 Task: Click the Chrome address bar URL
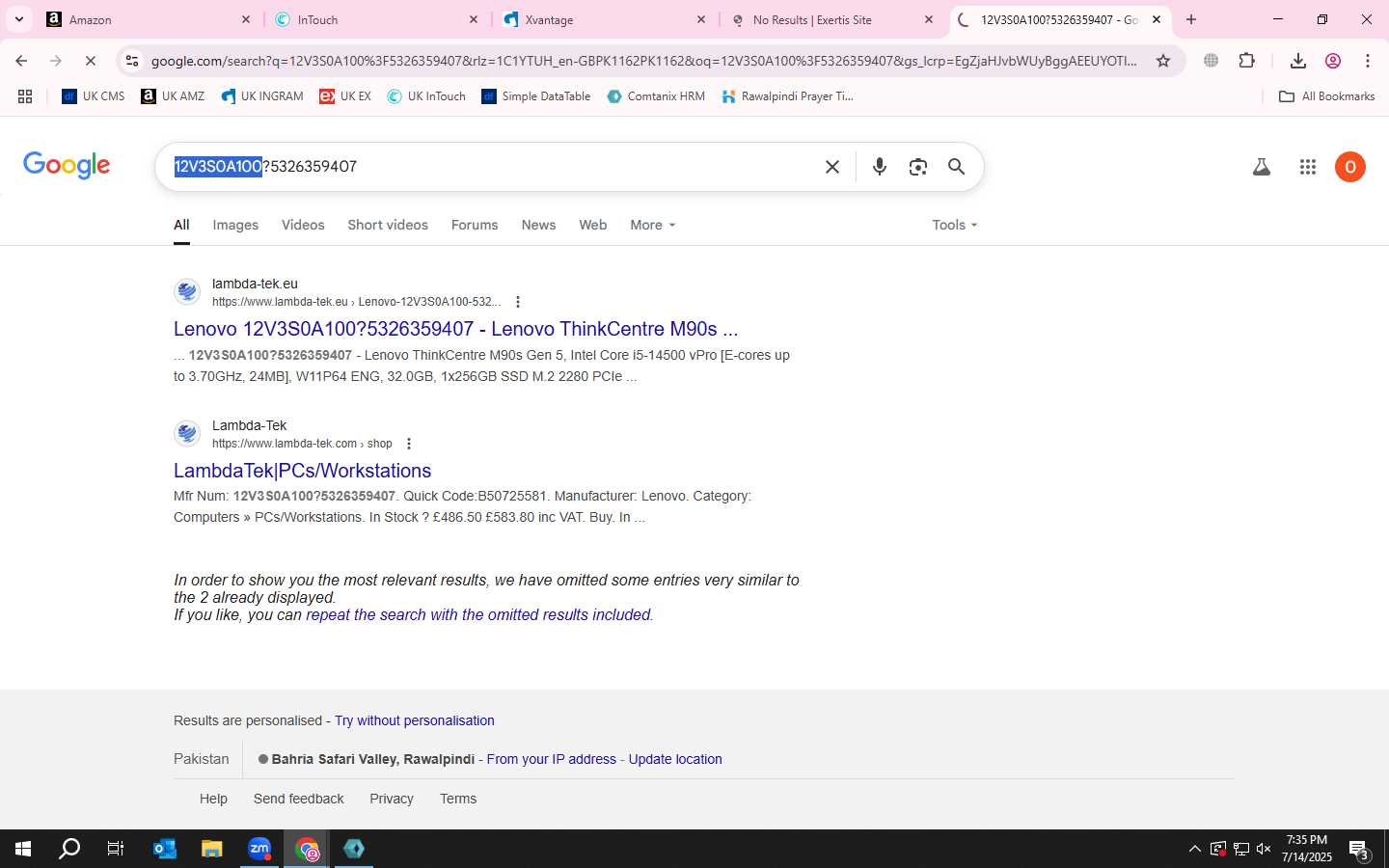pyautogui.click(x=644, y=61)
